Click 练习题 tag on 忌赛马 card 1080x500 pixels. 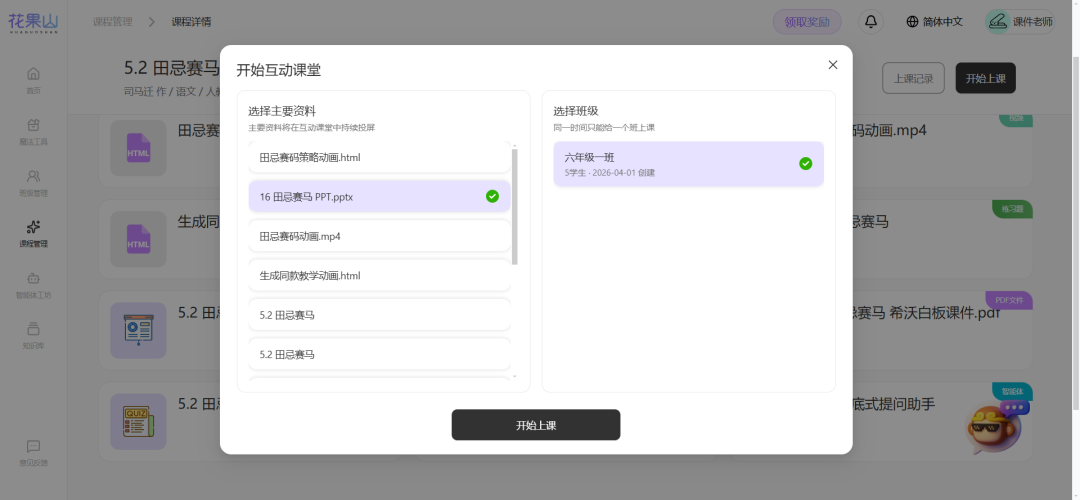1012,209
